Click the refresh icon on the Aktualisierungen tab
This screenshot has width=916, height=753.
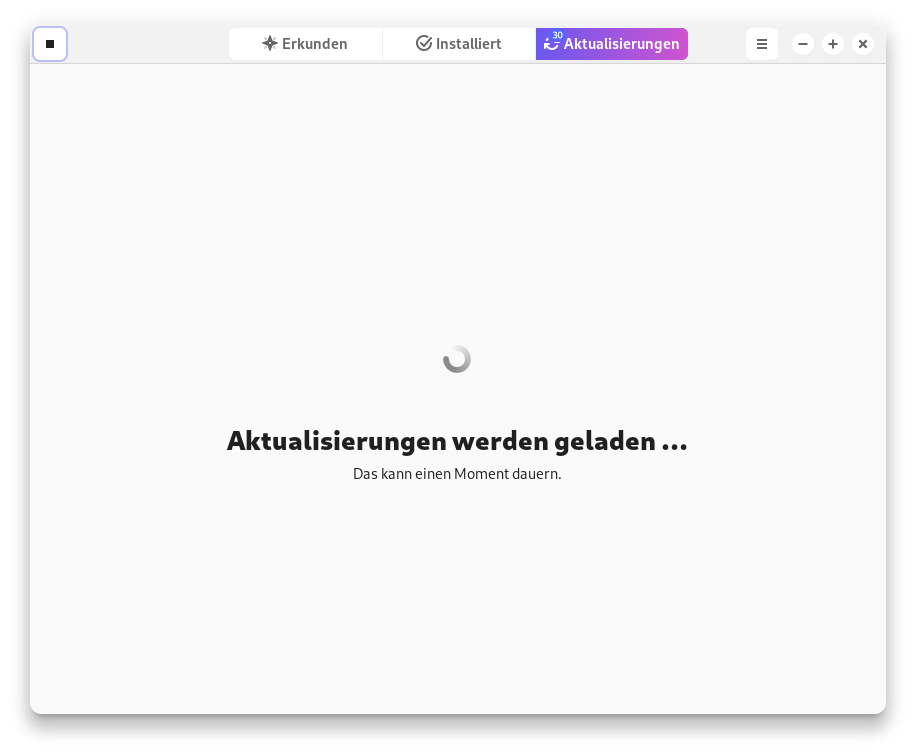click(x=552, y=44)
